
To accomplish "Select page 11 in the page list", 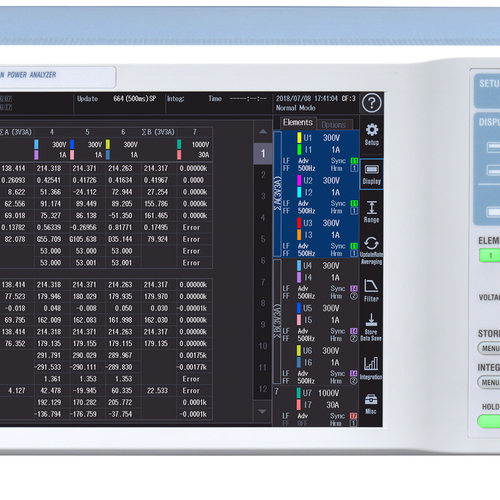I will [263, 368].
